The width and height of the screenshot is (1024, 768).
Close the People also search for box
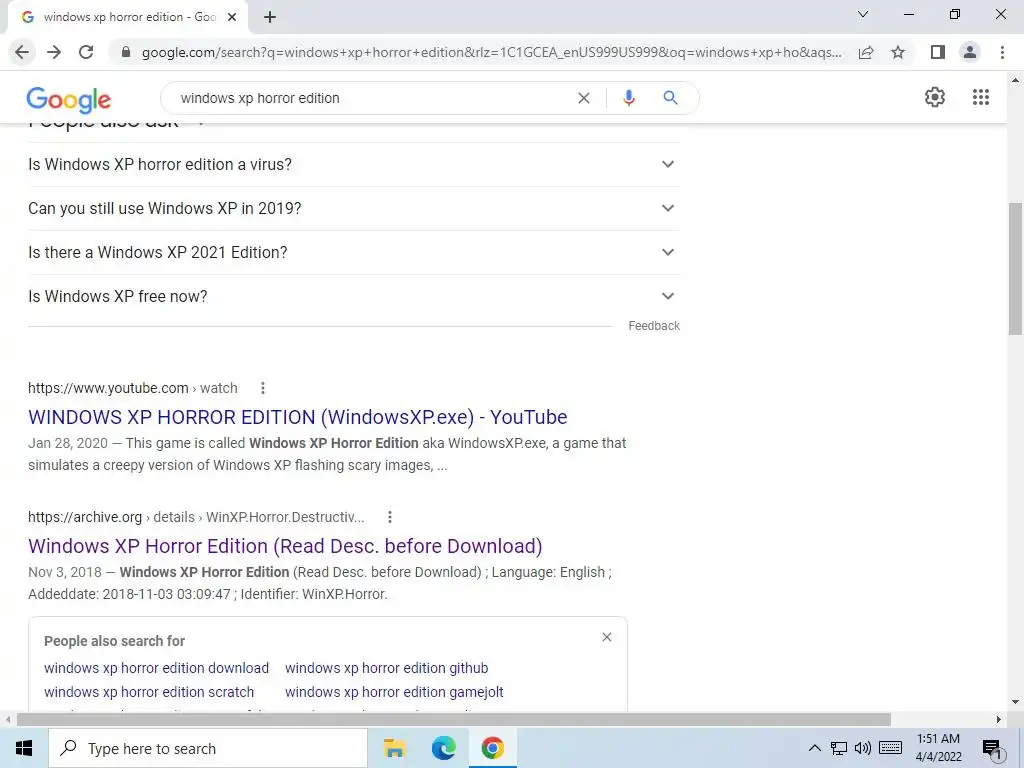click(x=607, y=637)
